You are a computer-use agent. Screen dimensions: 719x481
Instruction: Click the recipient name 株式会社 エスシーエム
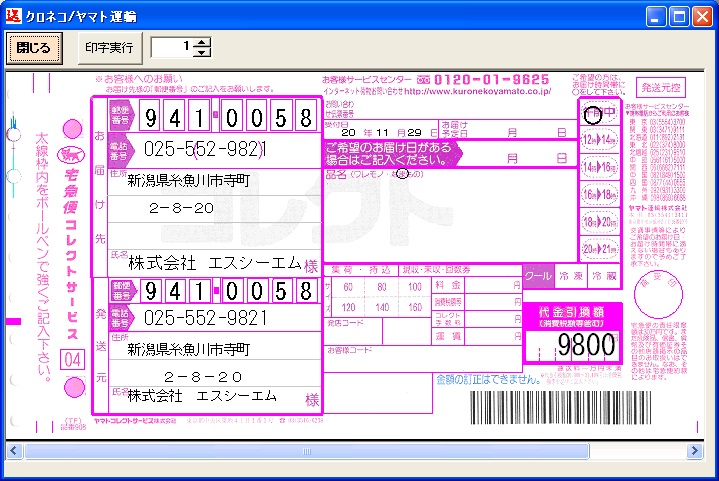point(215,263)
